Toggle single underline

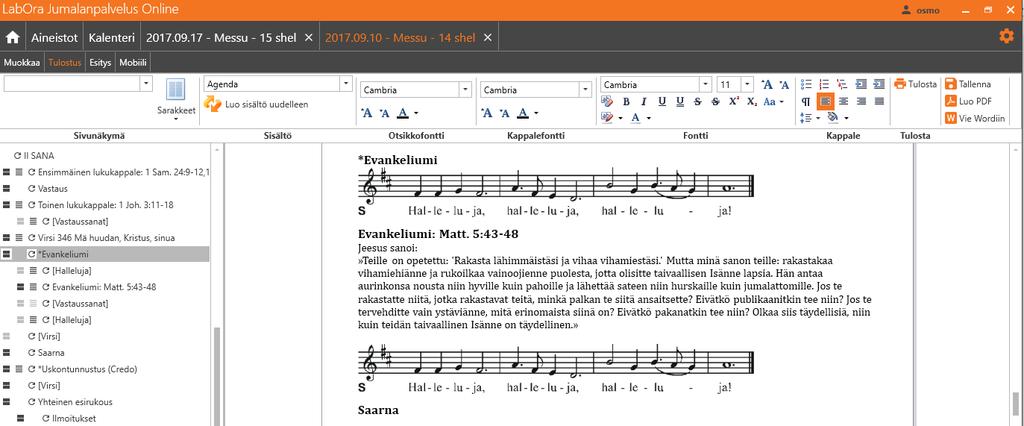[662, 101]
